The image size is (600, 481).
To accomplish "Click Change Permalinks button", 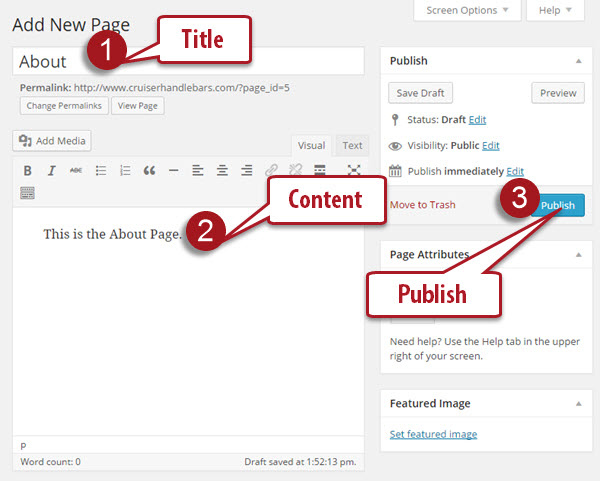I will [64, 106].
